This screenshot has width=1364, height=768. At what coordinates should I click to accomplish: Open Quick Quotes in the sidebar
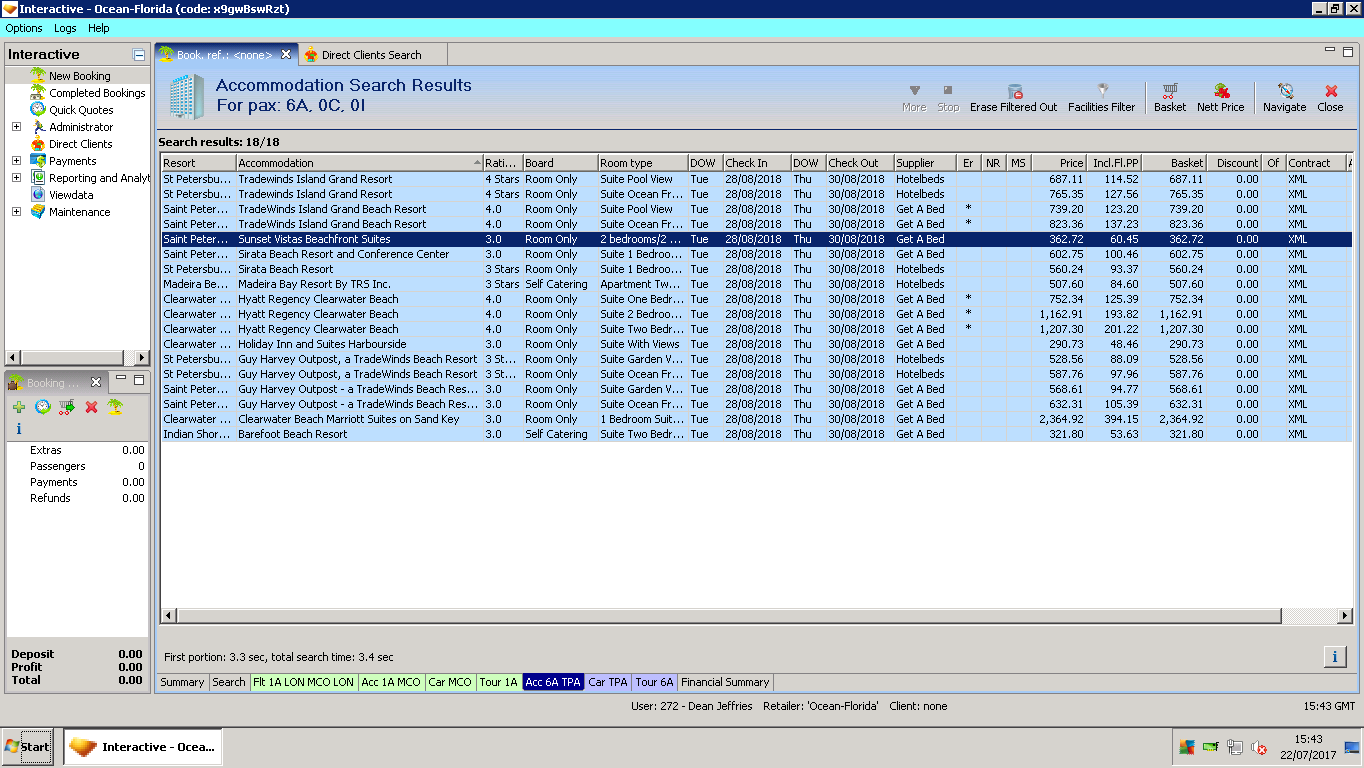[81, 110]
